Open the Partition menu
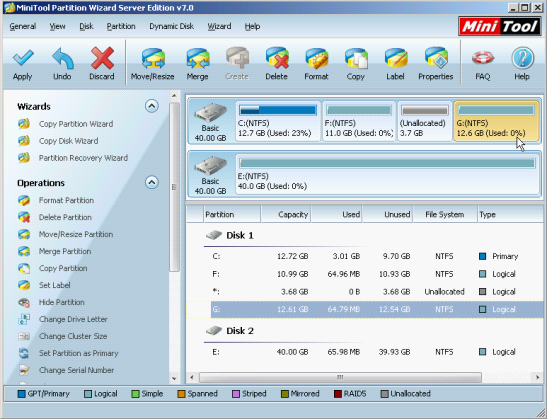The image size is (547, 419). tap(121, 27)
